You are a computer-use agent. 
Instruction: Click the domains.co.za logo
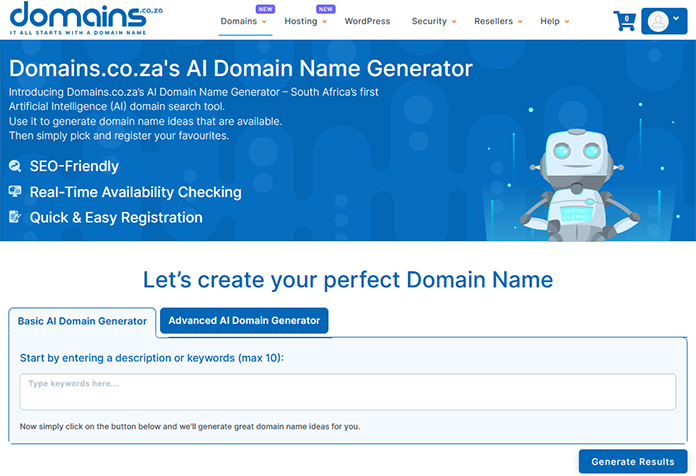(86, 18)
